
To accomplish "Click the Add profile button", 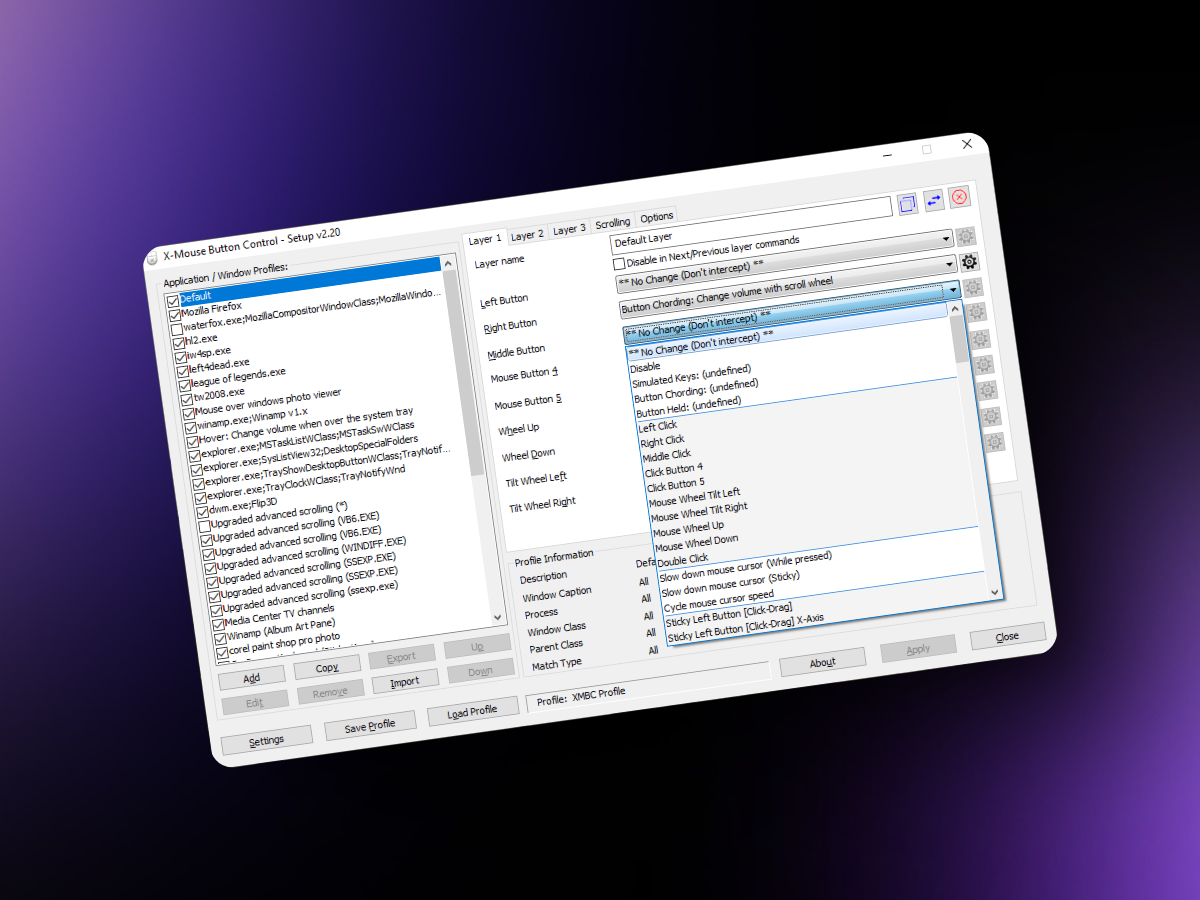I will click(x=252, y=677).
